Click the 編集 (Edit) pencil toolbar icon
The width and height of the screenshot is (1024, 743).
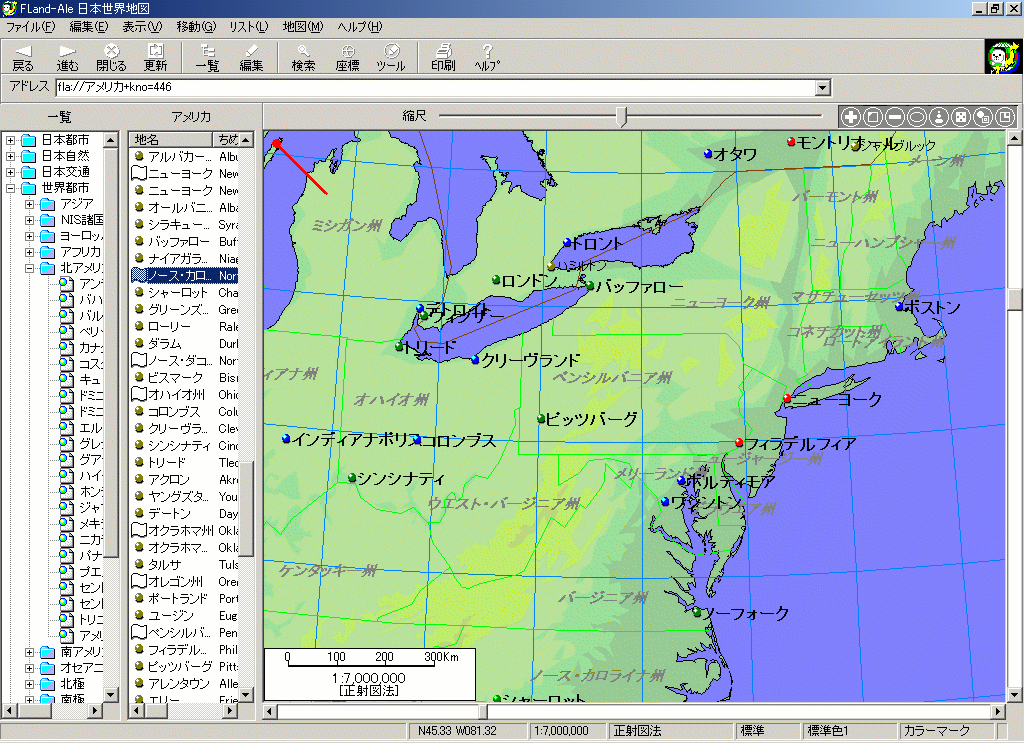click(251, 57)
